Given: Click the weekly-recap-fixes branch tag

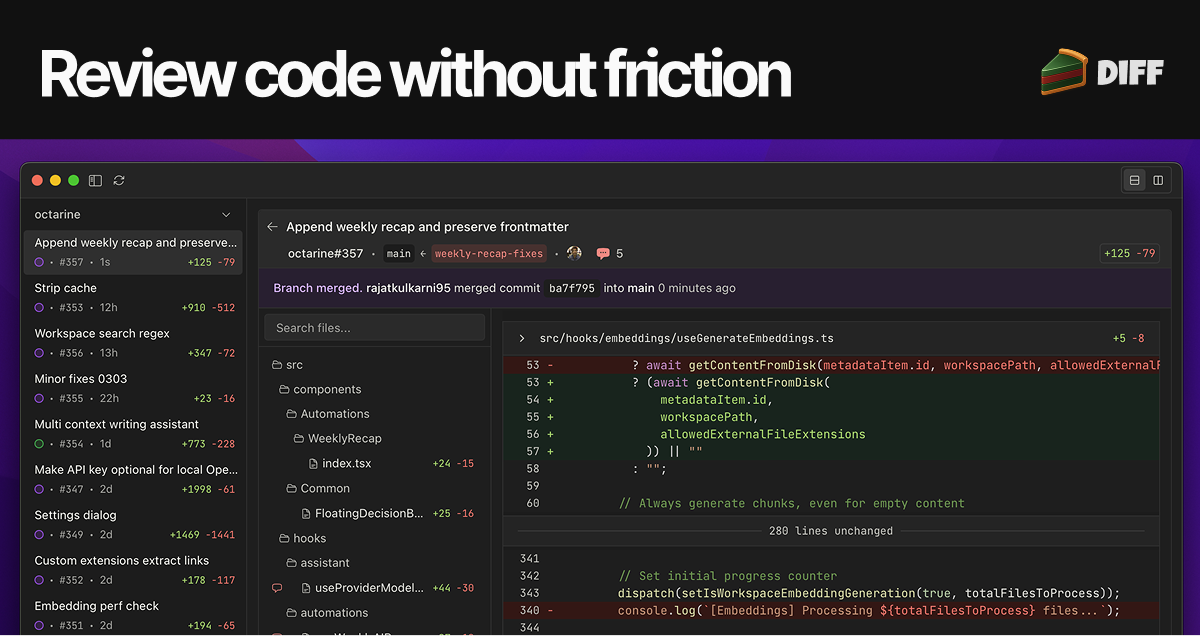Looking at the screenshot, I should pos(489,254).
